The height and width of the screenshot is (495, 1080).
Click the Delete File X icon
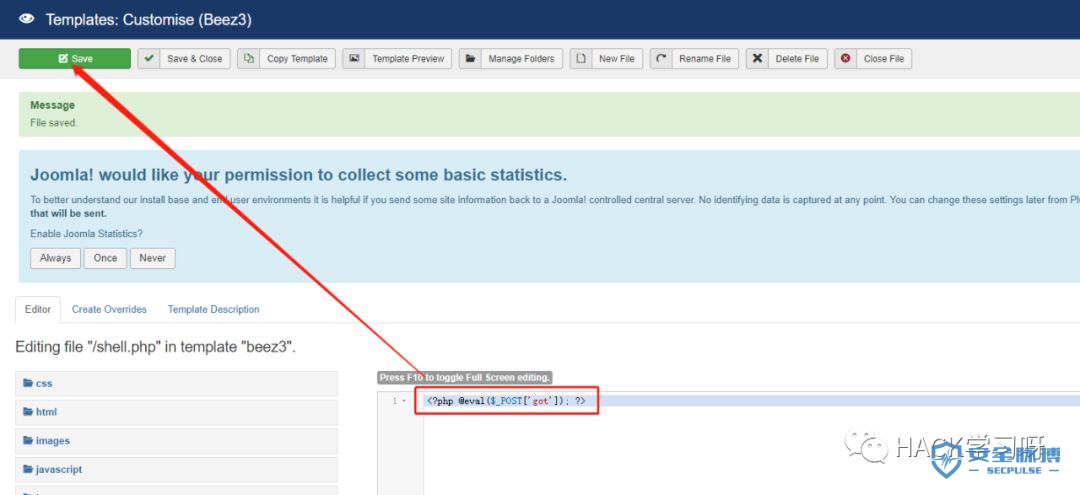coord(757,59)
